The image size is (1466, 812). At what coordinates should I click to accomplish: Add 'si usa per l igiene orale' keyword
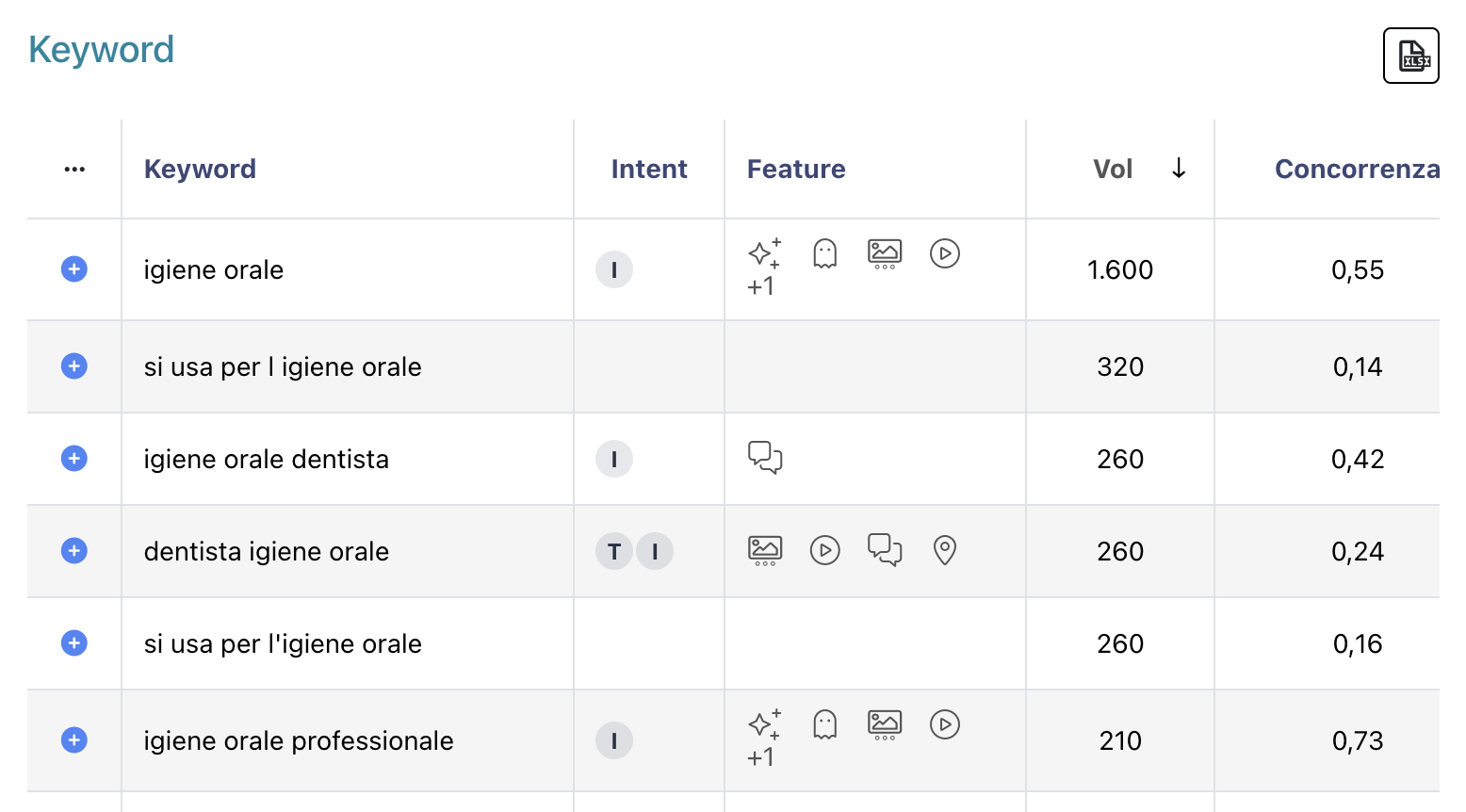click(74, 365)
